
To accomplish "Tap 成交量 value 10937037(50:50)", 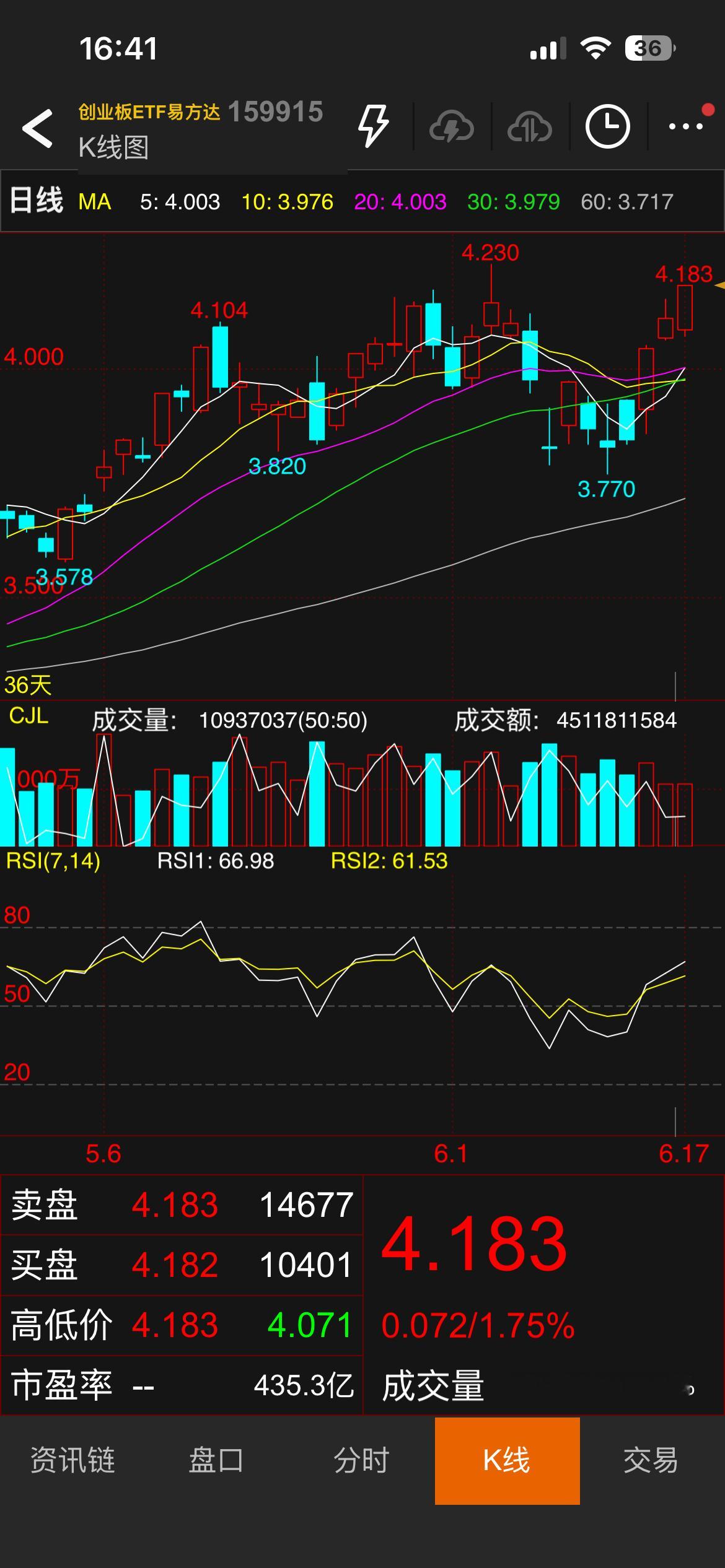I will pyautogui.click(x=283, y=720).
